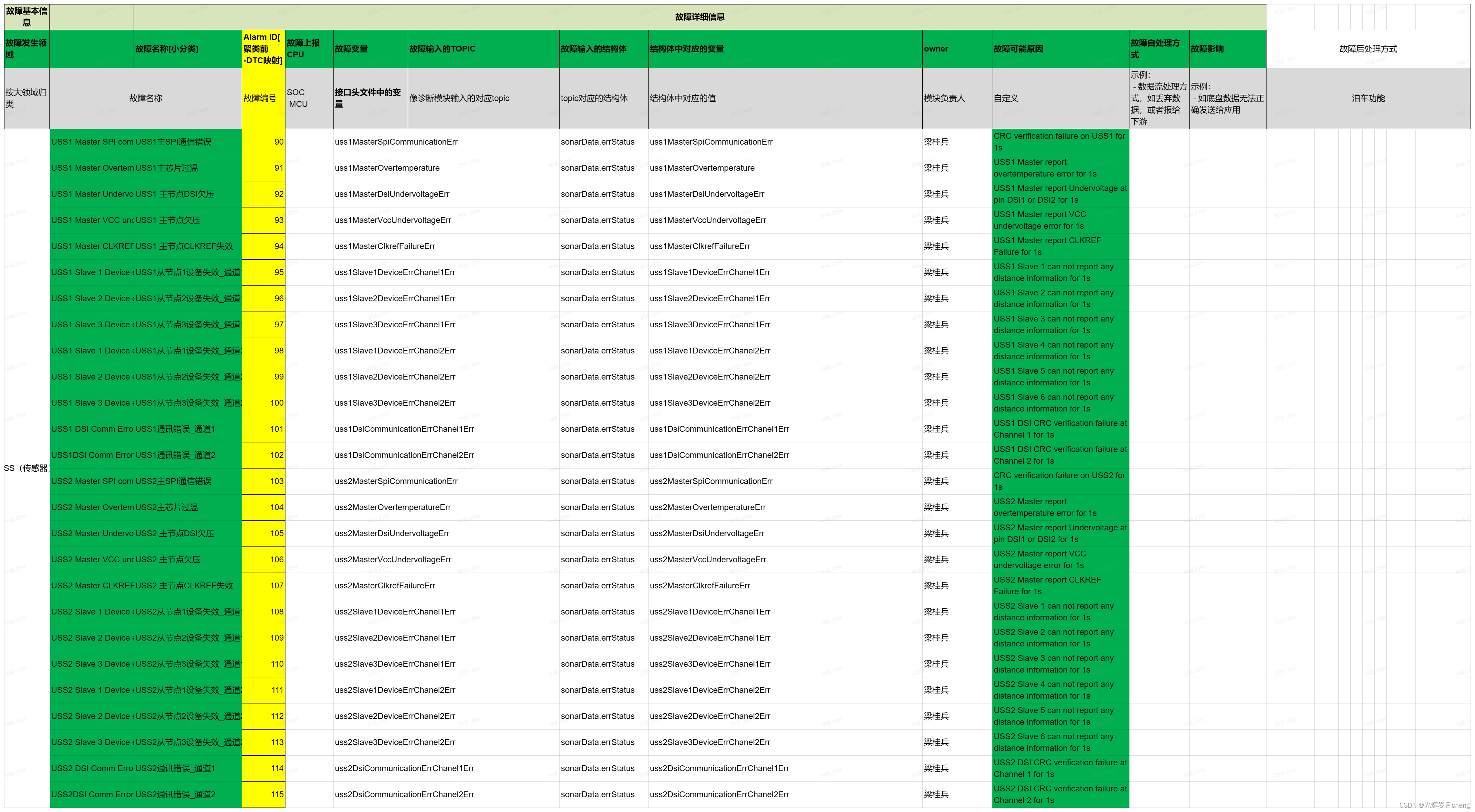Select 'USS2 Master SPI com' cell
Image resolution: width=1475 pixels, height=812 pixels.
[92, 482]
